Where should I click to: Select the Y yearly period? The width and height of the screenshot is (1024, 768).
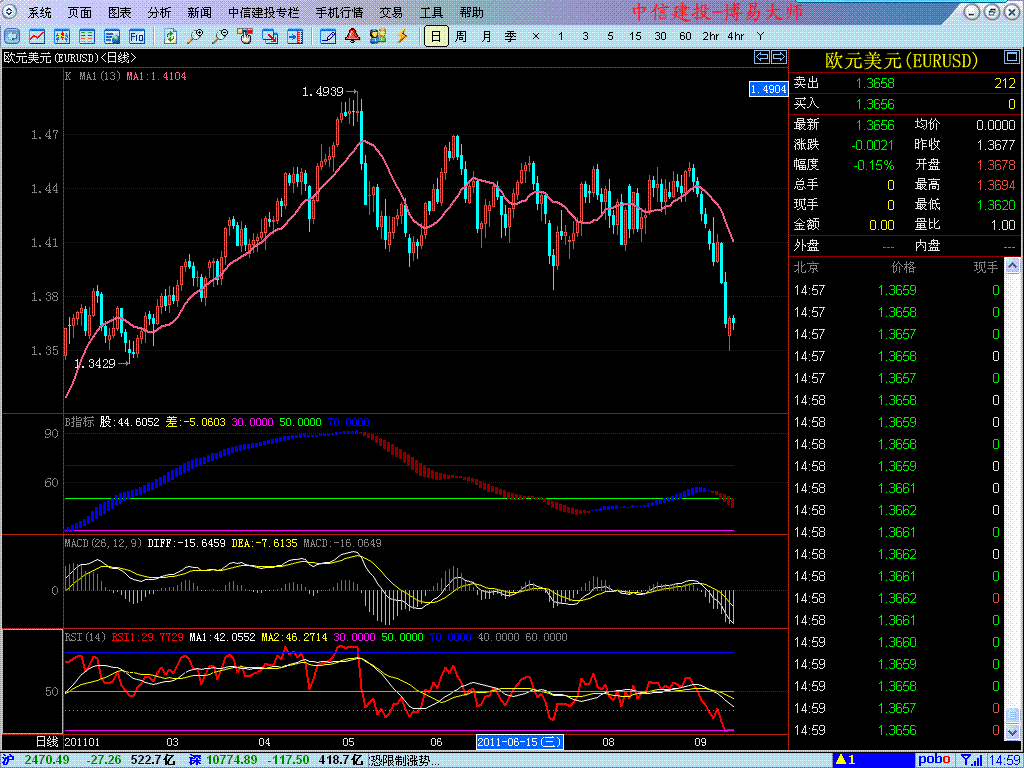coord(760,37)
